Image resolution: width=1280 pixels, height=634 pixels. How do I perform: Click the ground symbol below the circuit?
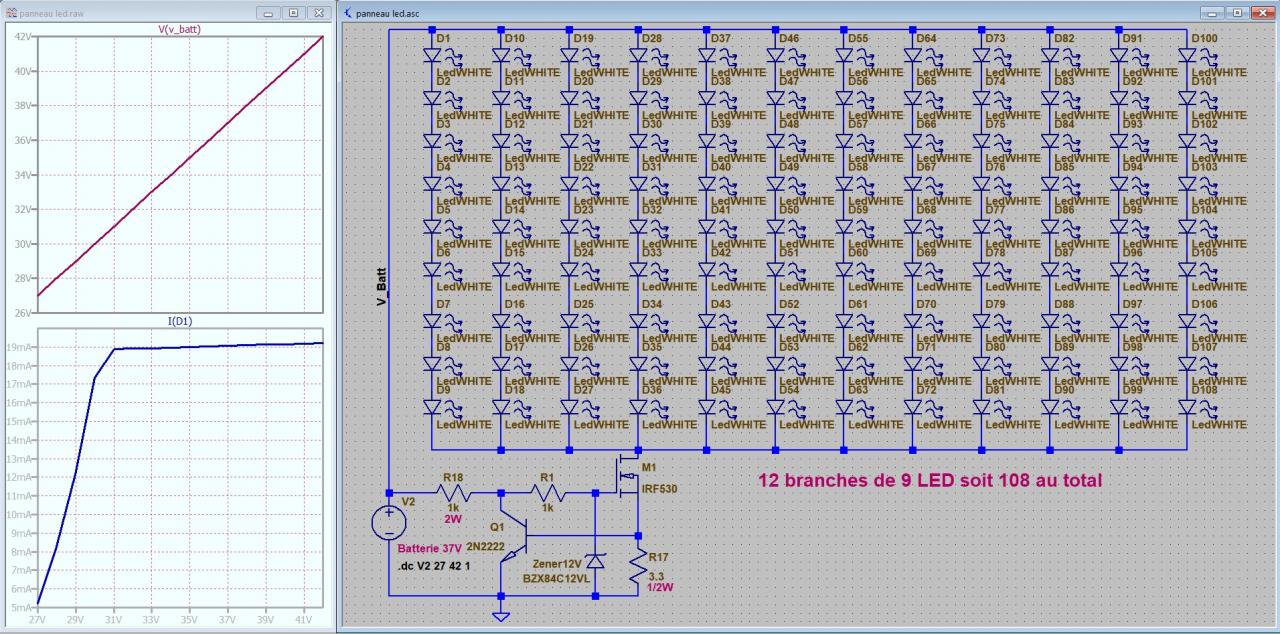pyautogui.click(x=501, y=615)
